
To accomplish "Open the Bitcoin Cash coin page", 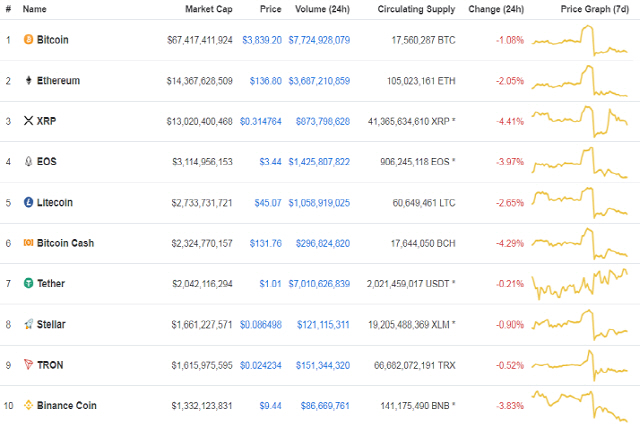I will pos(65,243).
